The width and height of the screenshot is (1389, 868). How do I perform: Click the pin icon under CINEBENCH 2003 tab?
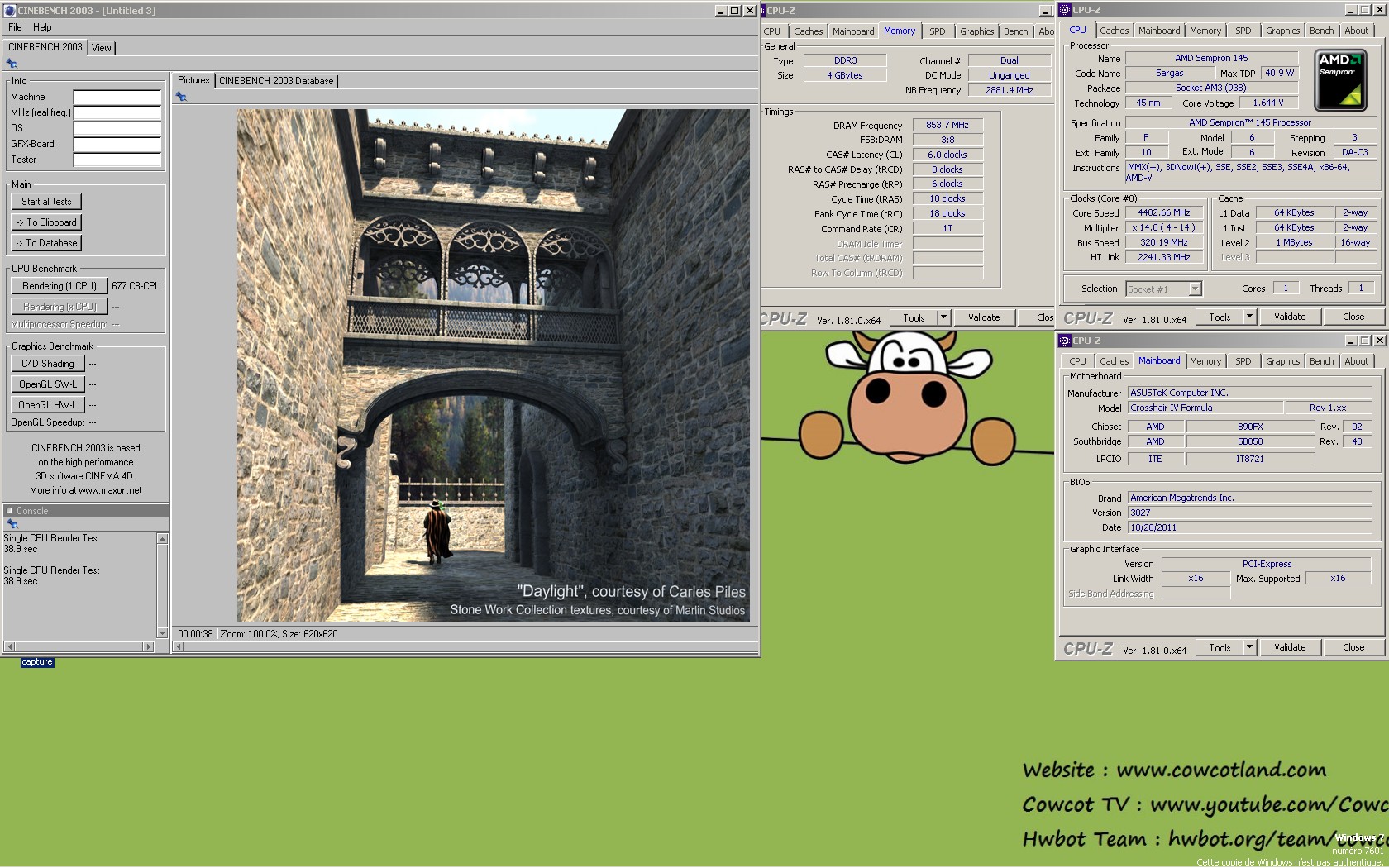[x=12, y=64]
